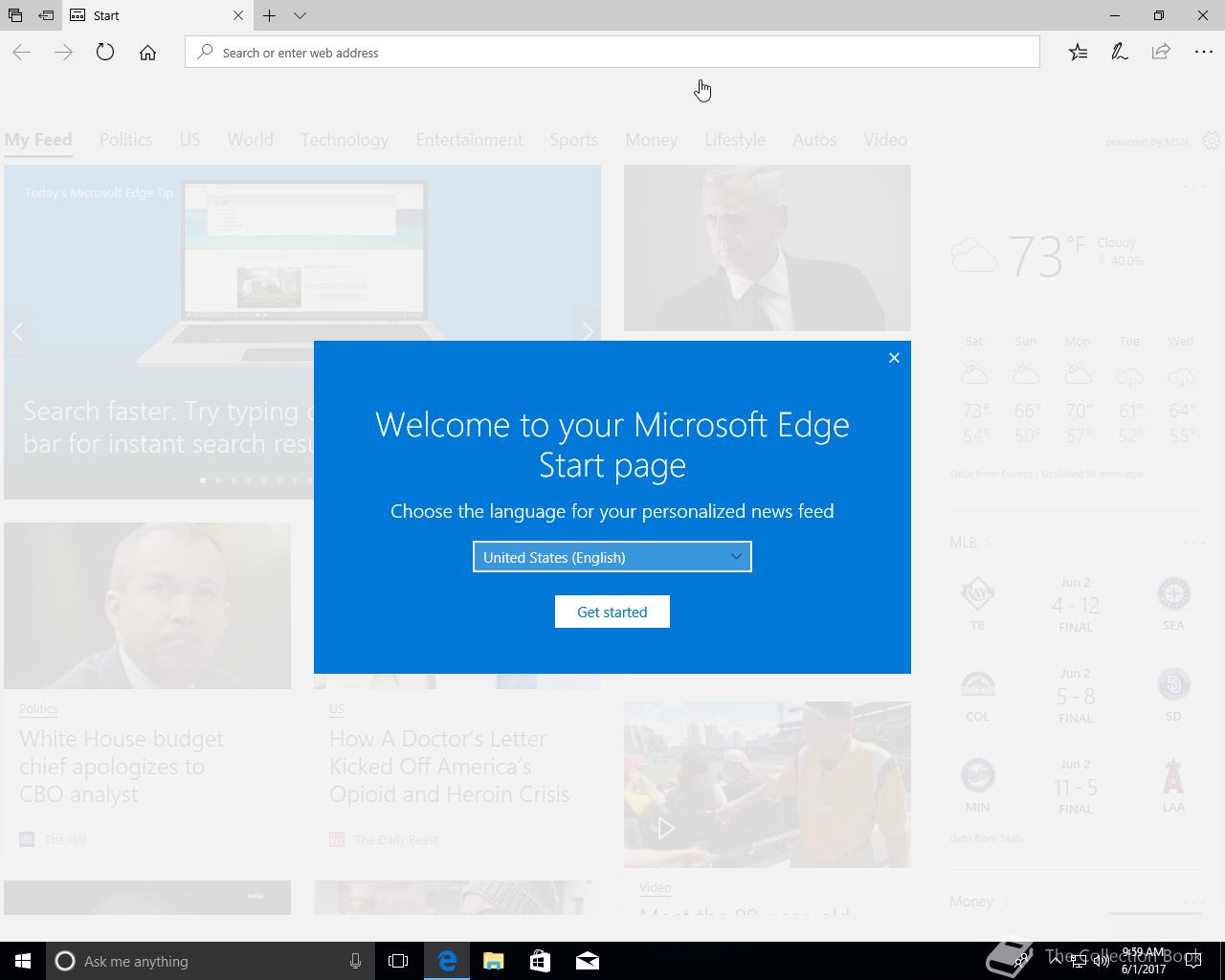Open weather card options ellipsis
Screen dimensions: 1225x980
coord(1194,187)
